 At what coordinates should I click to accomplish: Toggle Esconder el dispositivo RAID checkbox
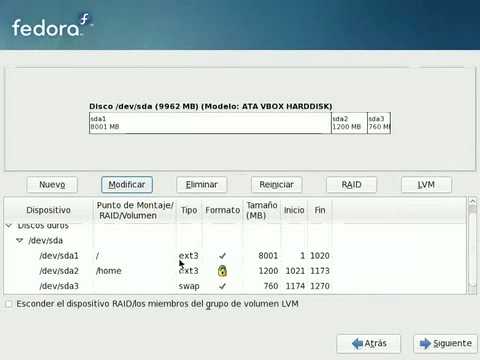click(x=9, y=304)
